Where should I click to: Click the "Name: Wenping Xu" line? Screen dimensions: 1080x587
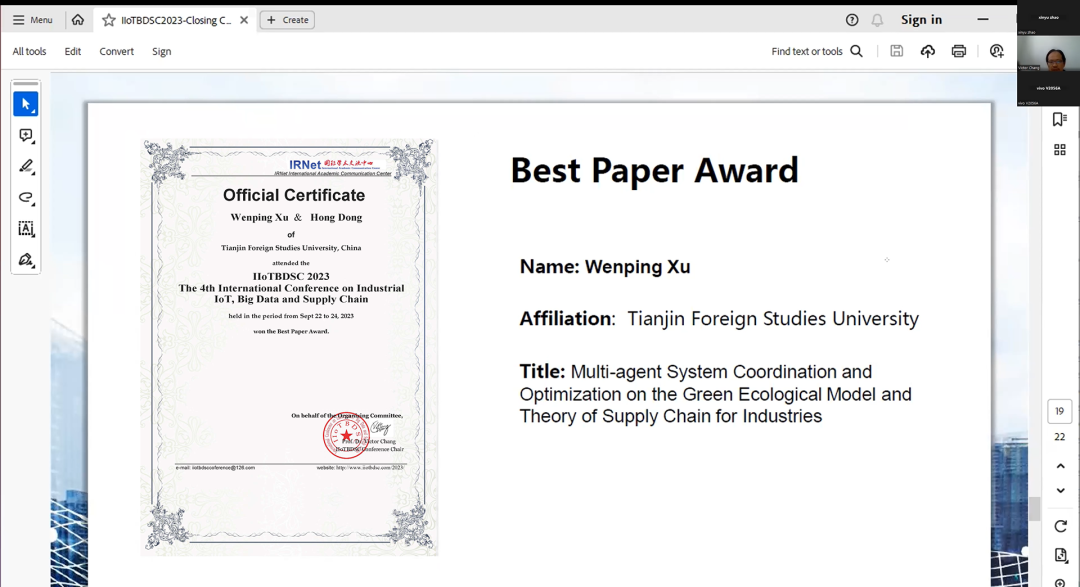605,267
